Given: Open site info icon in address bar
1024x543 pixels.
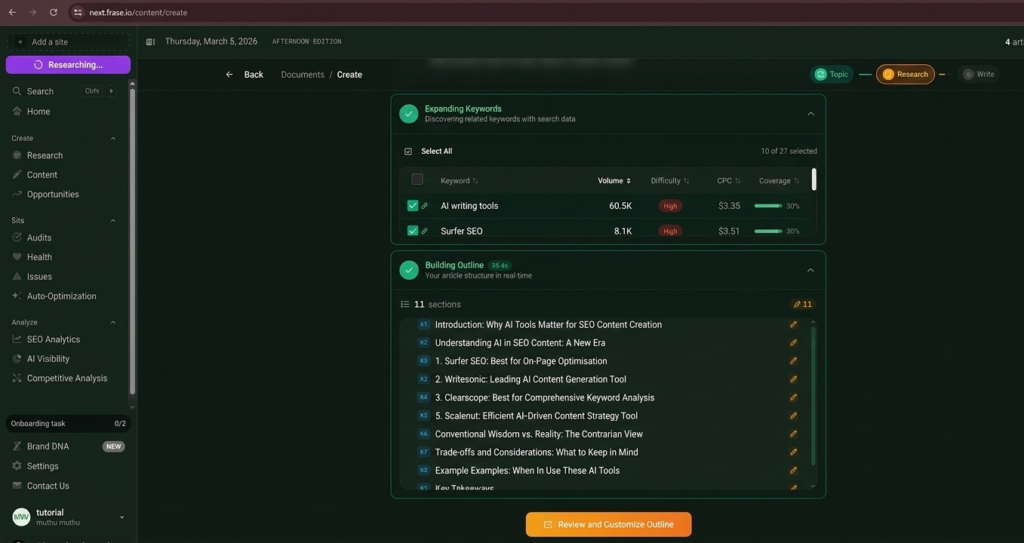Looking at the screenshot, I should [78, 12].
